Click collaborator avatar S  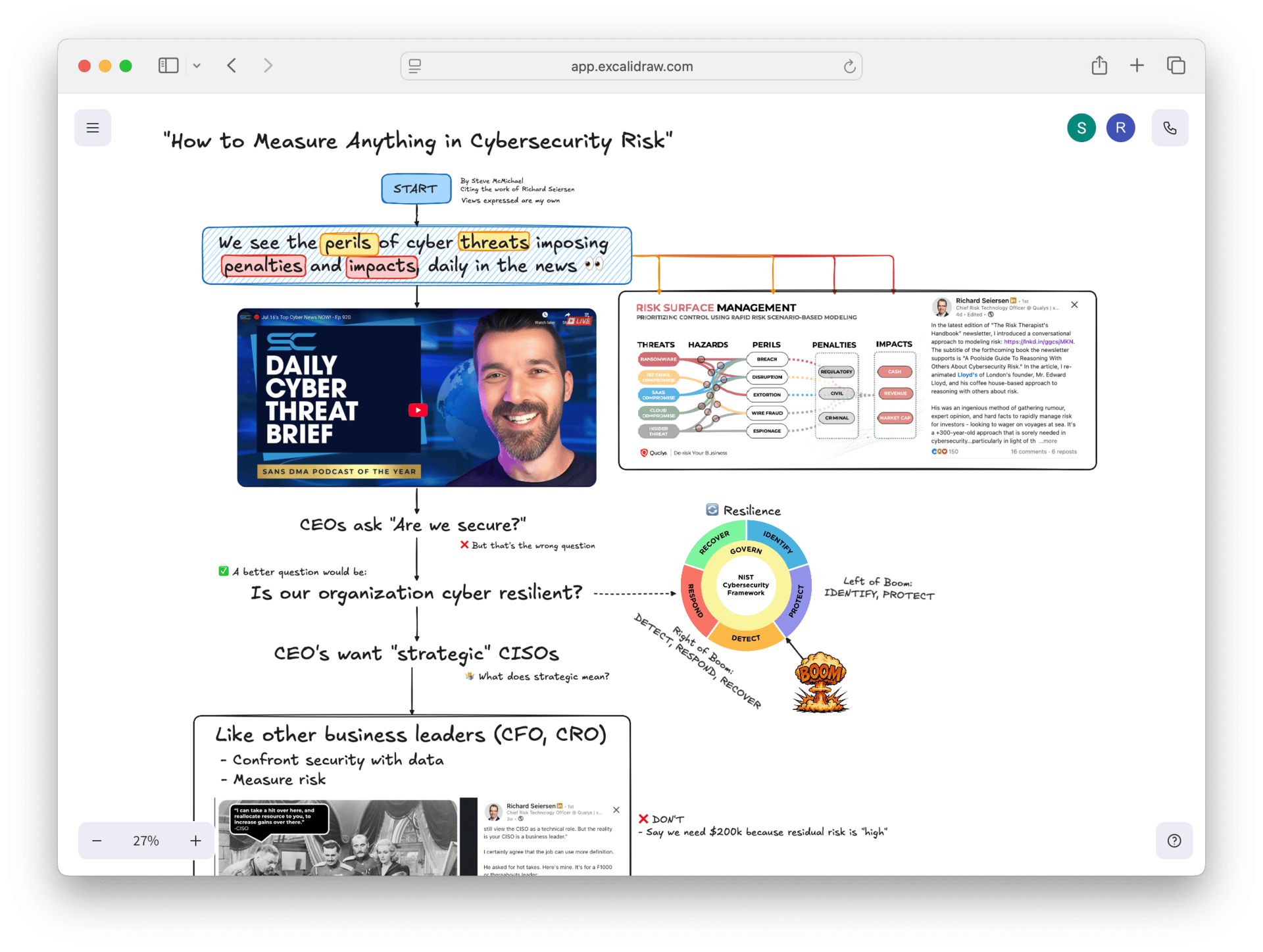1081,128
